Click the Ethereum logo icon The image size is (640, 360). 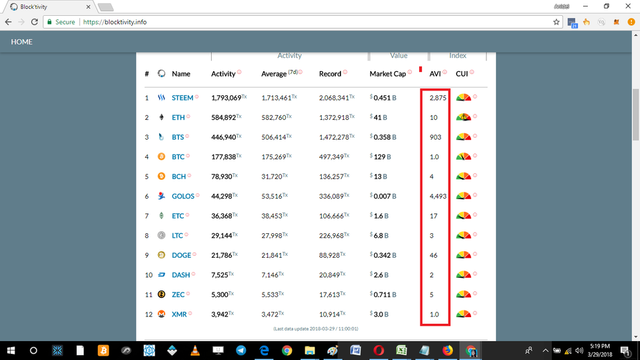click(x=161, y=117)
